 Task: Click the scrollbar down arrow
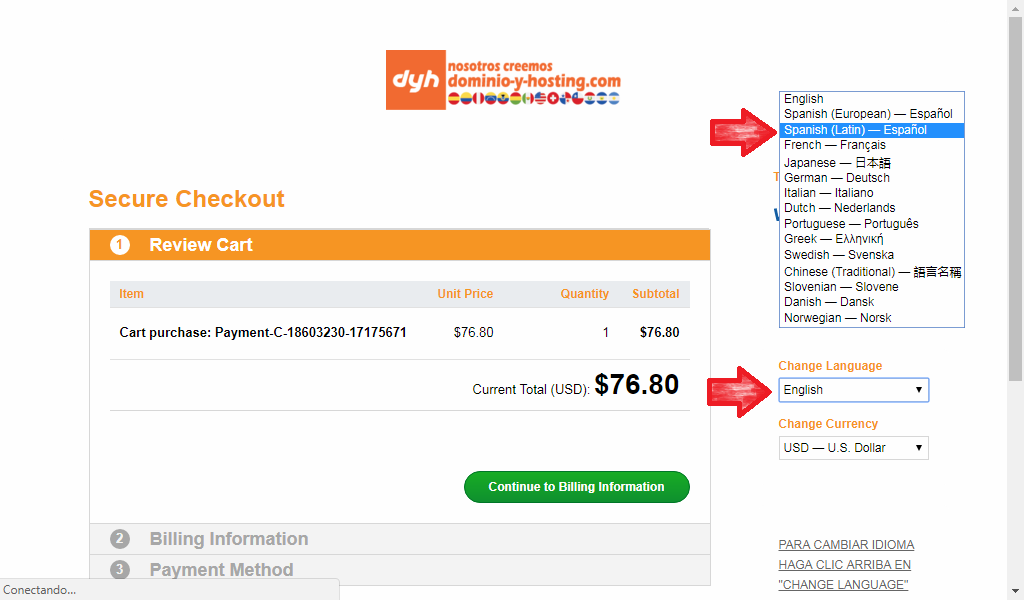pos(1015,592)
